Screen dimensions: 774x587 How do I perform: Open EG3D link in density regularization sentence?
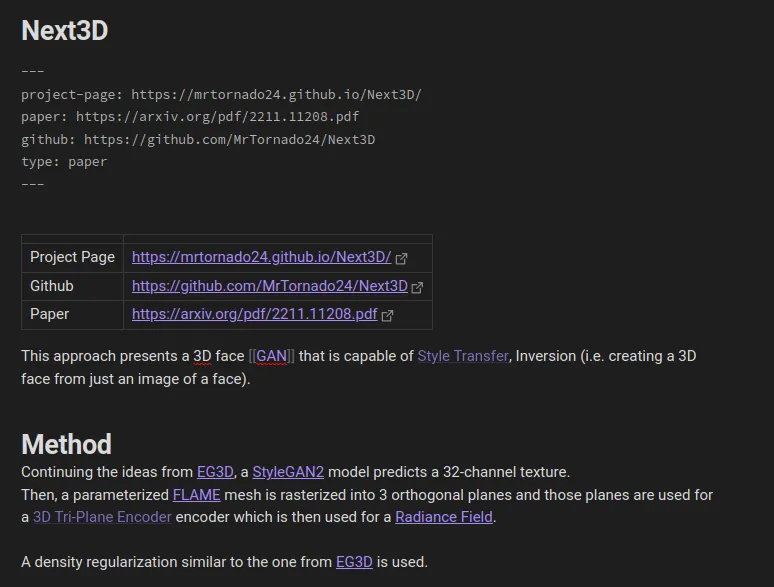pyautogui.click(x=354, y=562)
